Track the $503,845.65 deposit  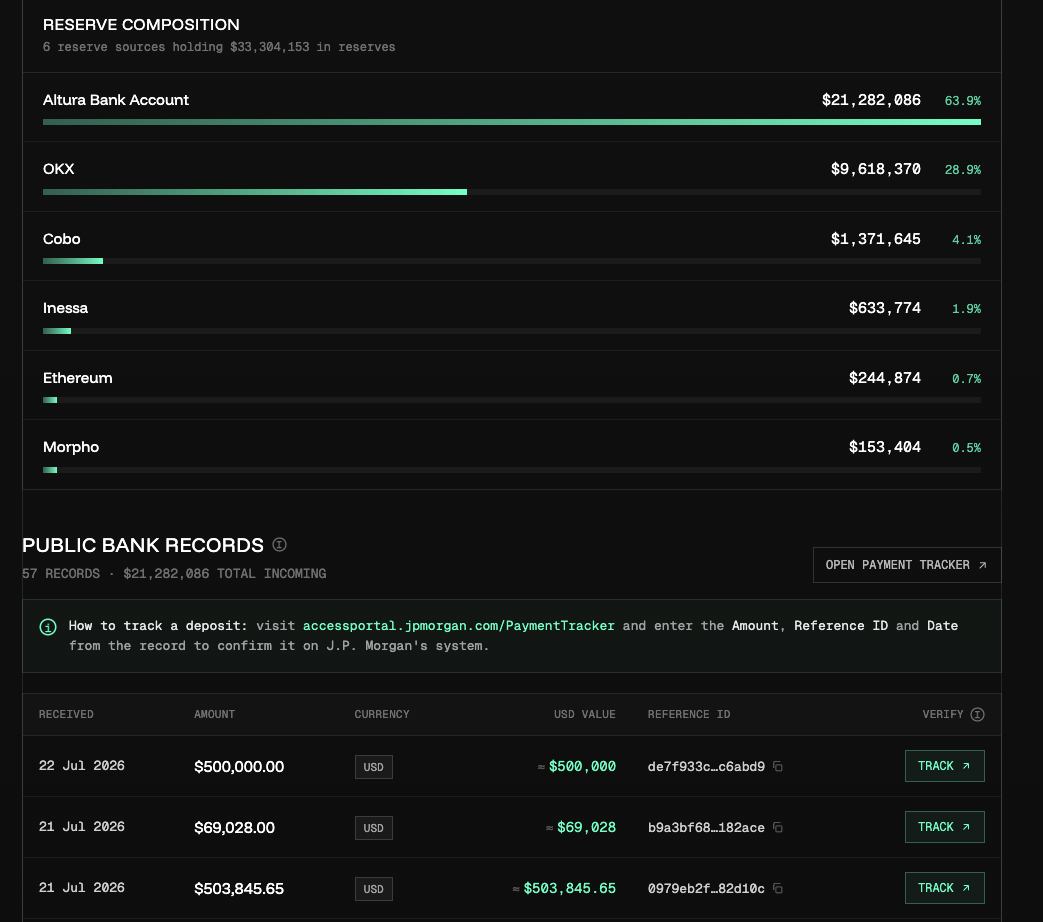[x=945, y=888]
